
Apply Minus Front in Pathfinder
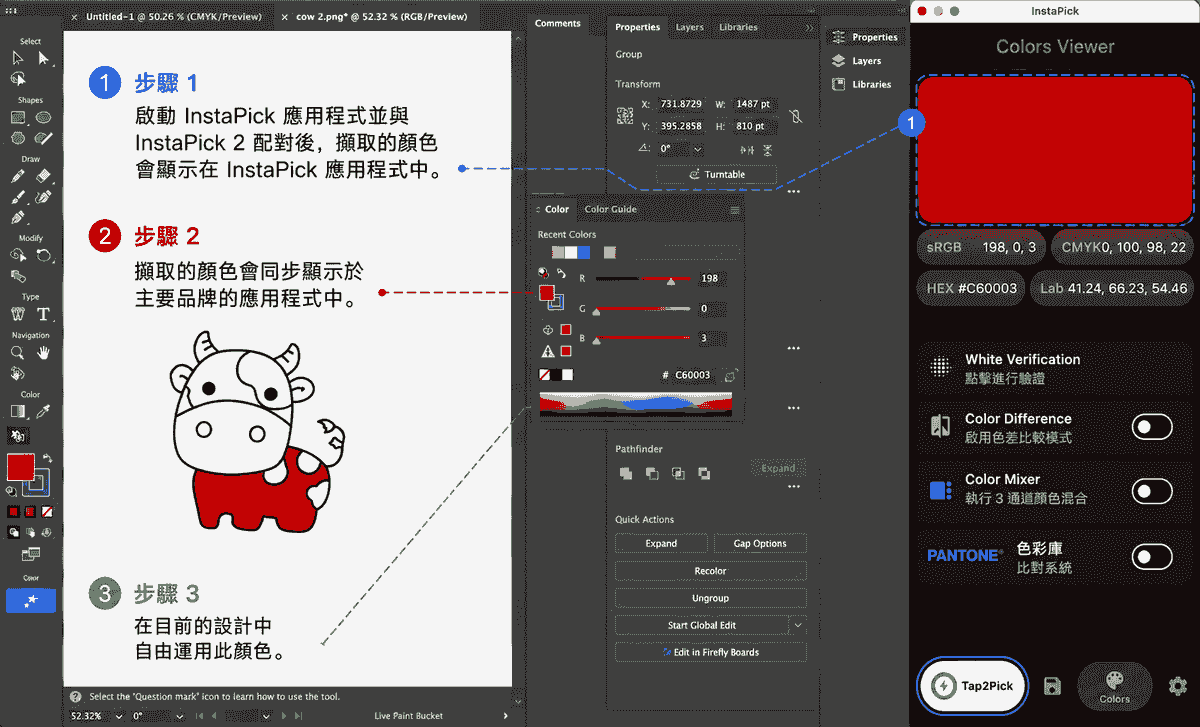(x=651, y=473)
